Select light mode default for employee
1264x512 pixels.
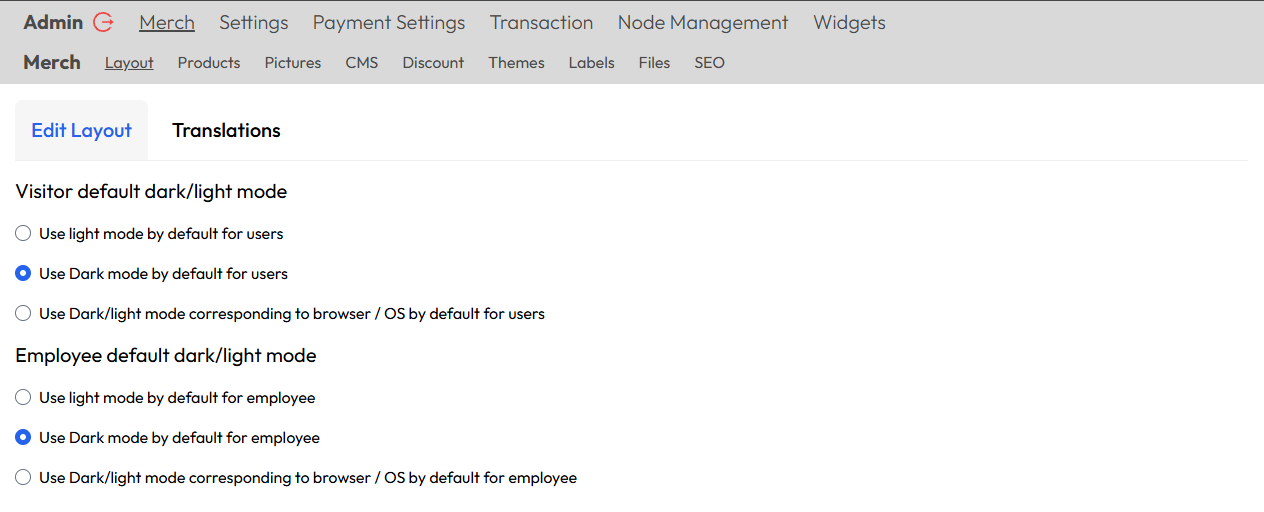[23, 398]
